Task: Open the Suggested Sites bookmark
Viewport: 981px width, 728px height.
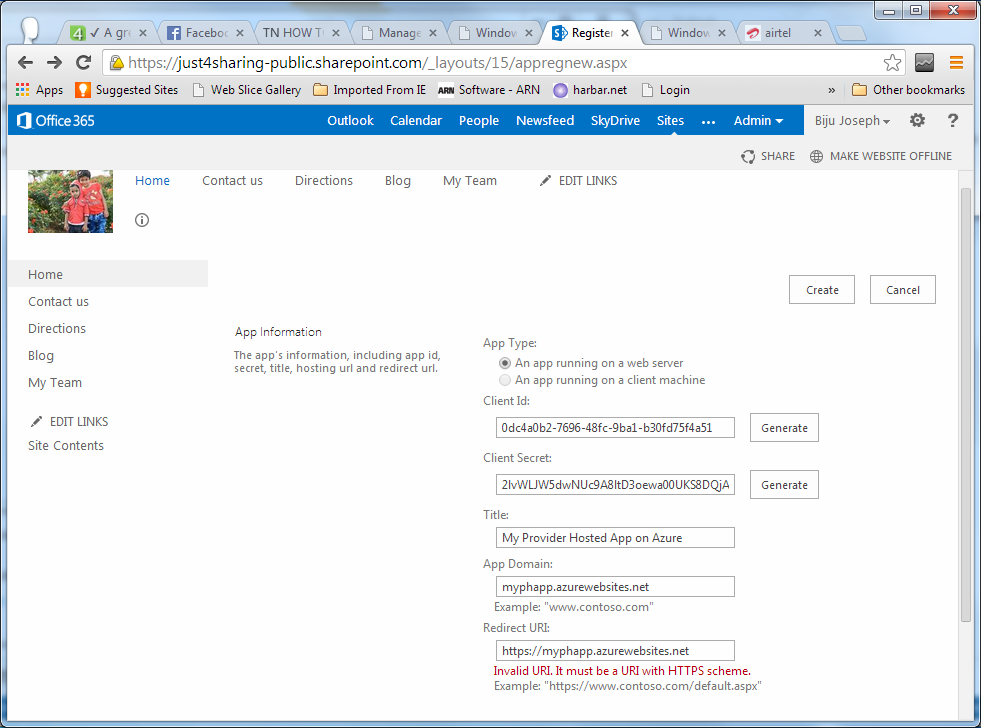Action: [126, 90]
